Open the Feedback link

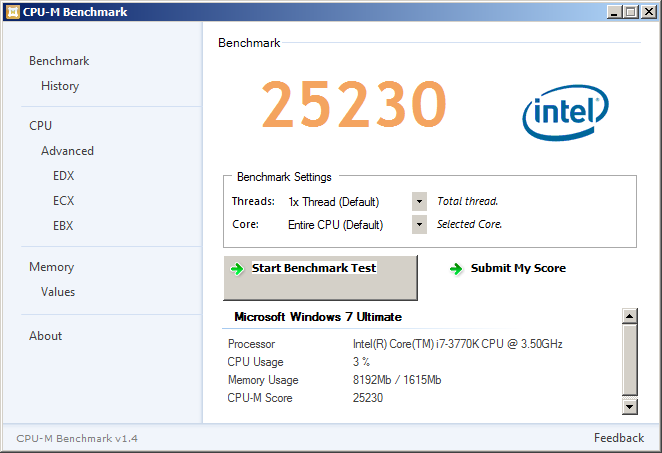619,438
